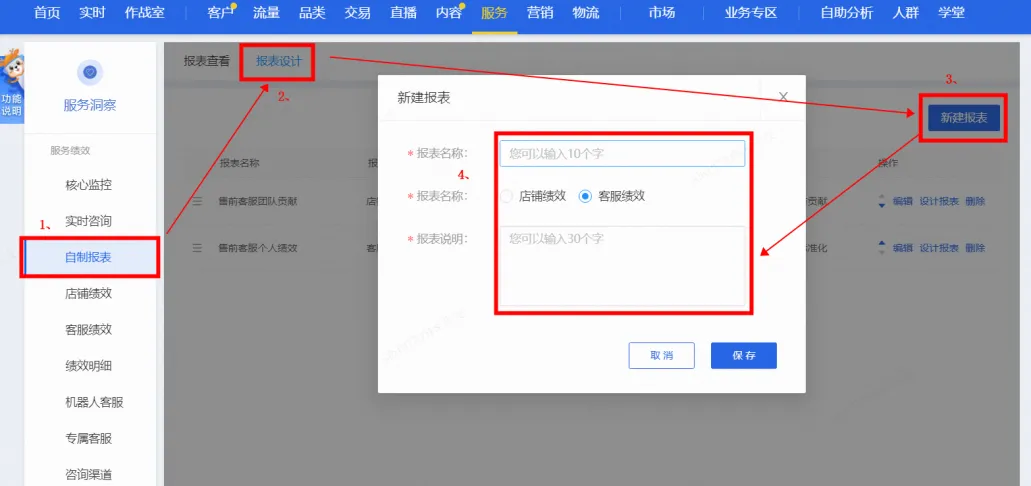Image resolution: width=1031 pixels, height=486 pixels.
Task: Open the 客户 navigation item
Action: pos(220,12)
